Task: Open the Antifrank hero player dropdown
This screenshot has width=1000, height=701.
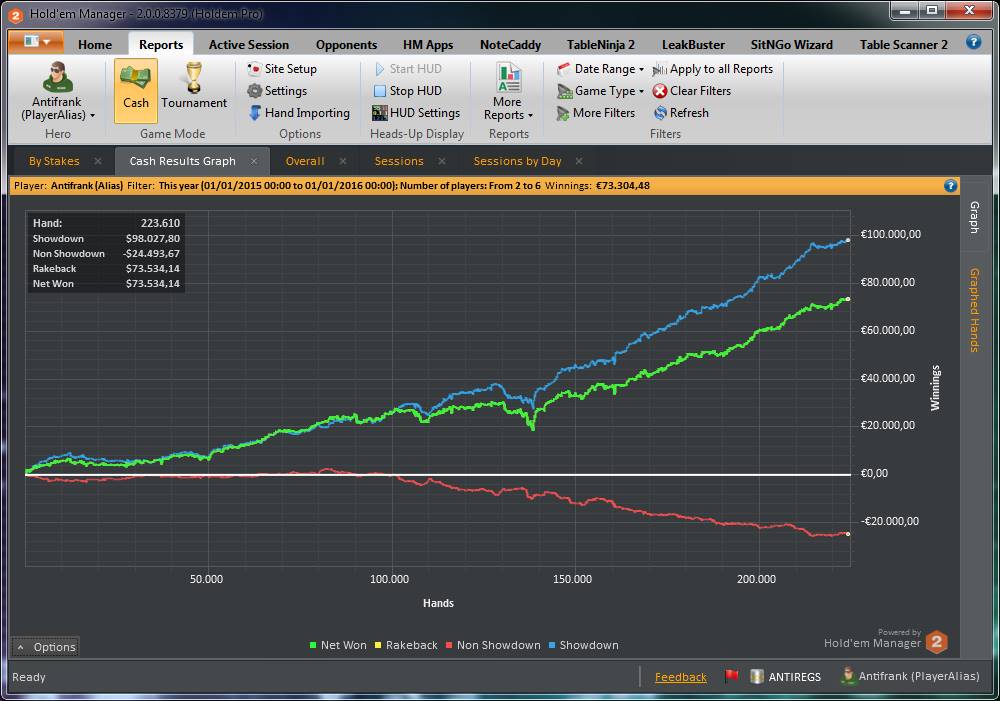Action: coord(57,91)
